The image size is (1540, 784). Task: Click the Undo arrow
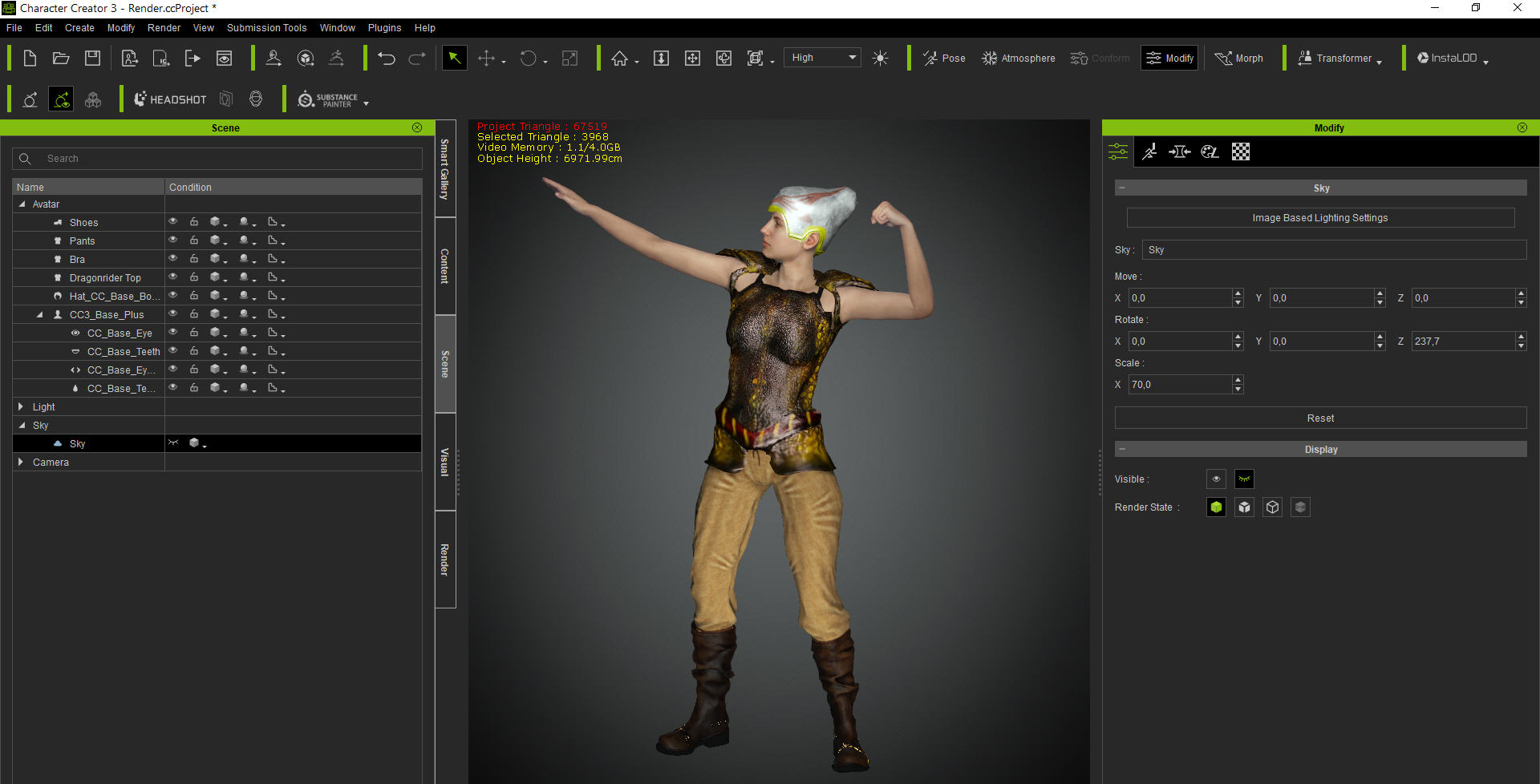coord(387,58)
